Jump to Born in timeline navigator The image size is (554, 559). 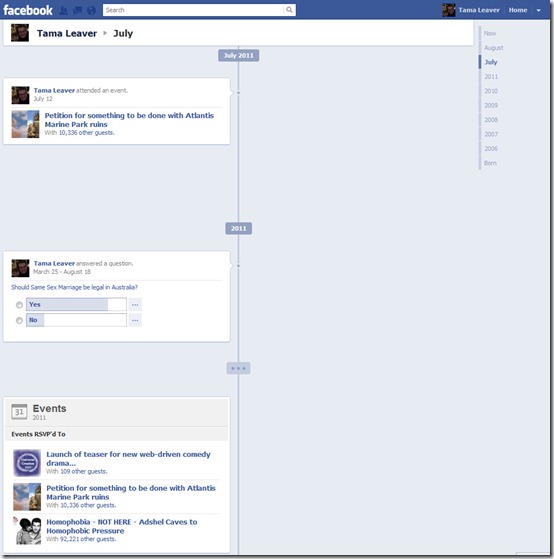point(490,163)
